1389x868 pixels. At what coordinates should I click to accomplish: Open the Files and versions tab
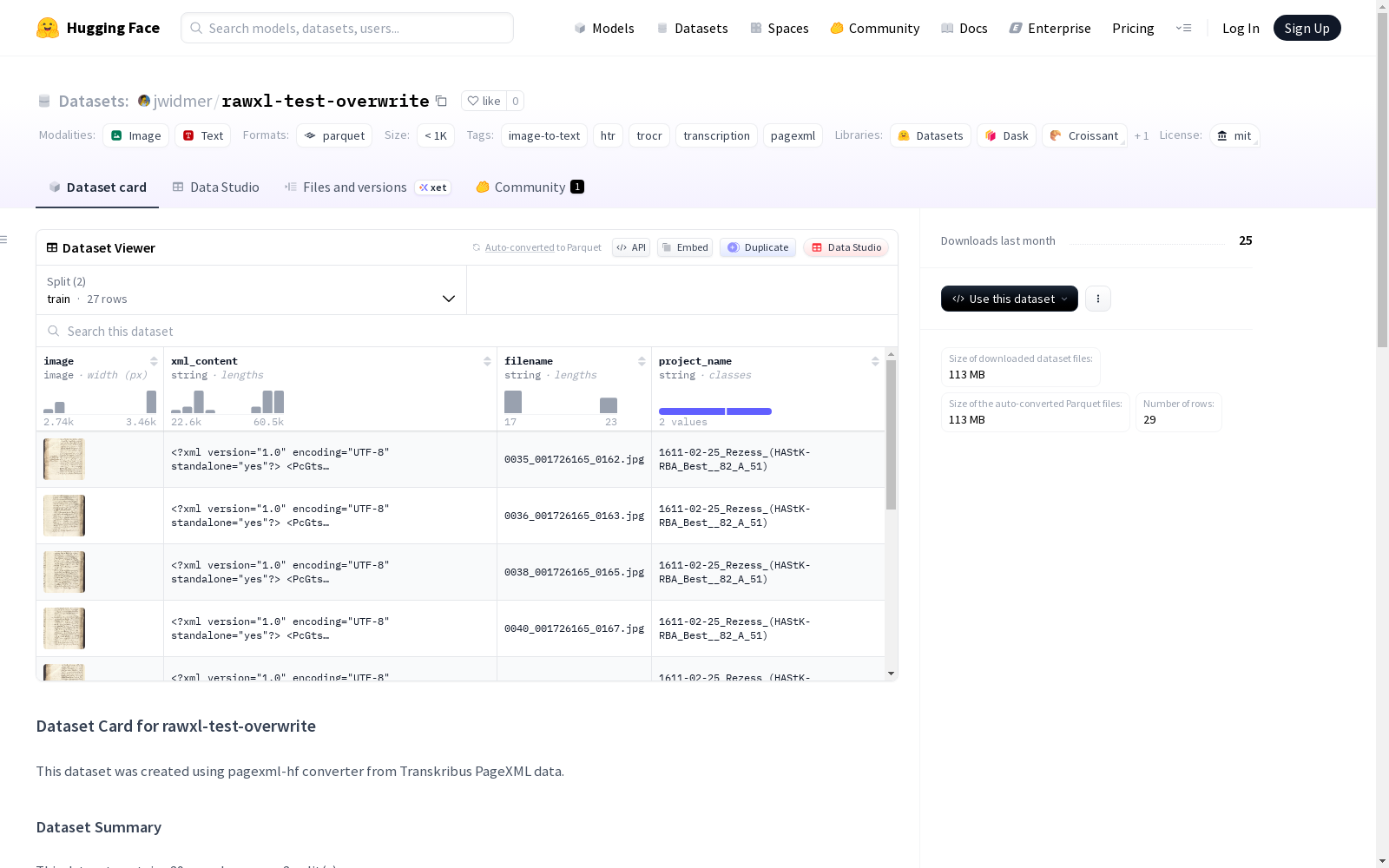367,187
